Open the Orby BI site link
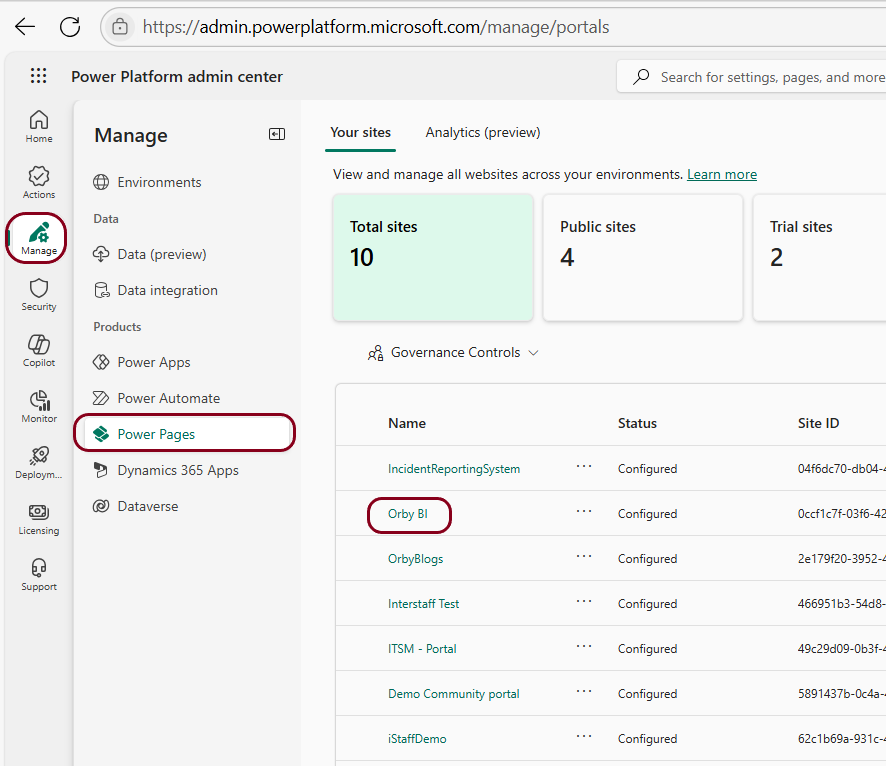This screenshot has width=886, height=766. point(407,514)
